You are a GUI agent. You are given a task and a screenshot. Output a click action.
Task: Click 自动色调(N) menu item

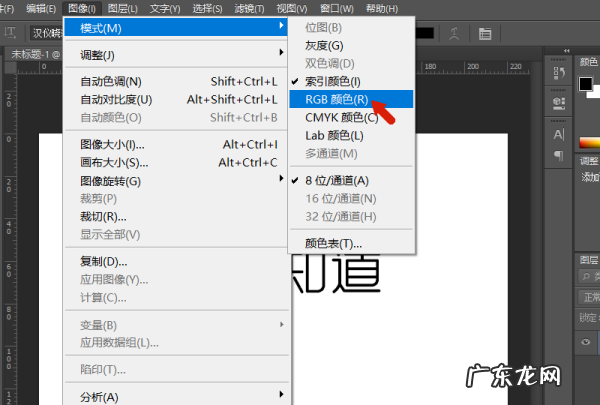pyautogui.click(x=176, y=81)
